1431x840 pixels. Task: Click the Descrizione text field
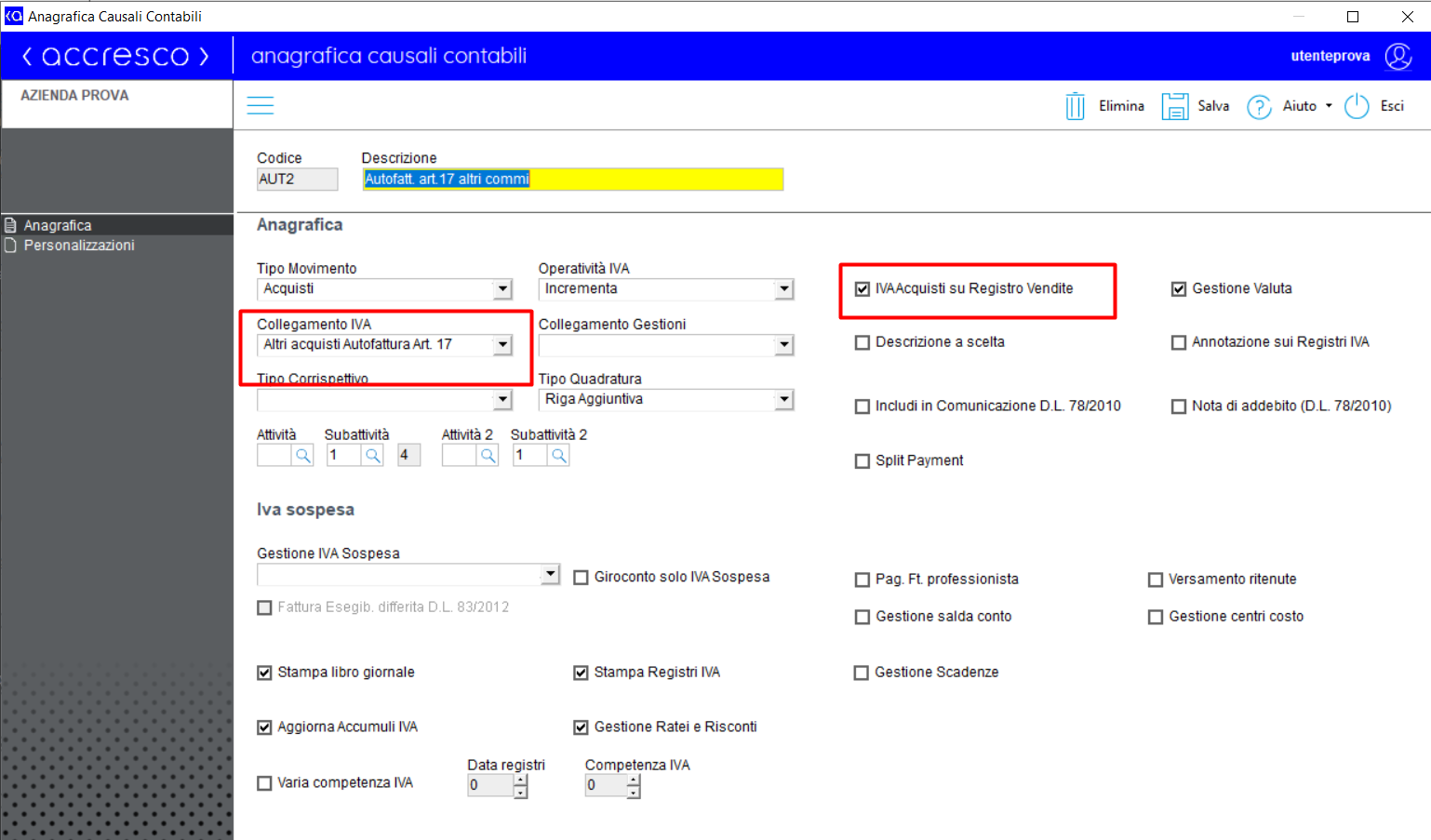tap(573, 180)
